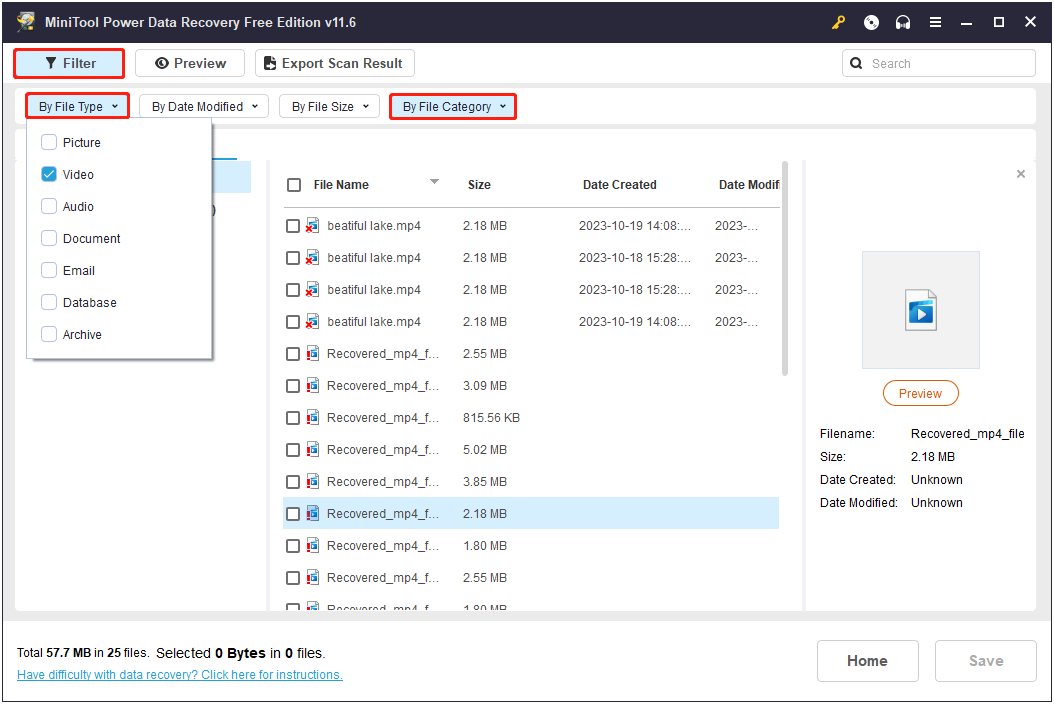Go back with the Home button

pyautogui.click(x=867, y=661)
